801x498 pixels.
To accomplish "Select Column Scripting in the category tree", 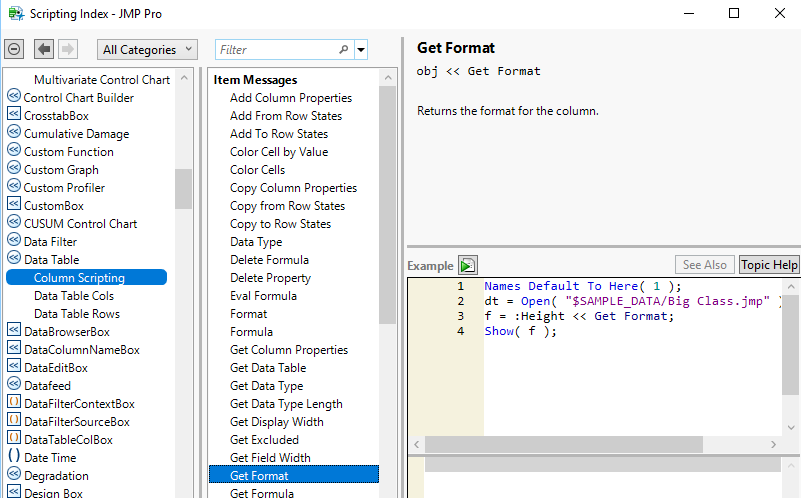I will pyautogui.click(x=86, y=277).
